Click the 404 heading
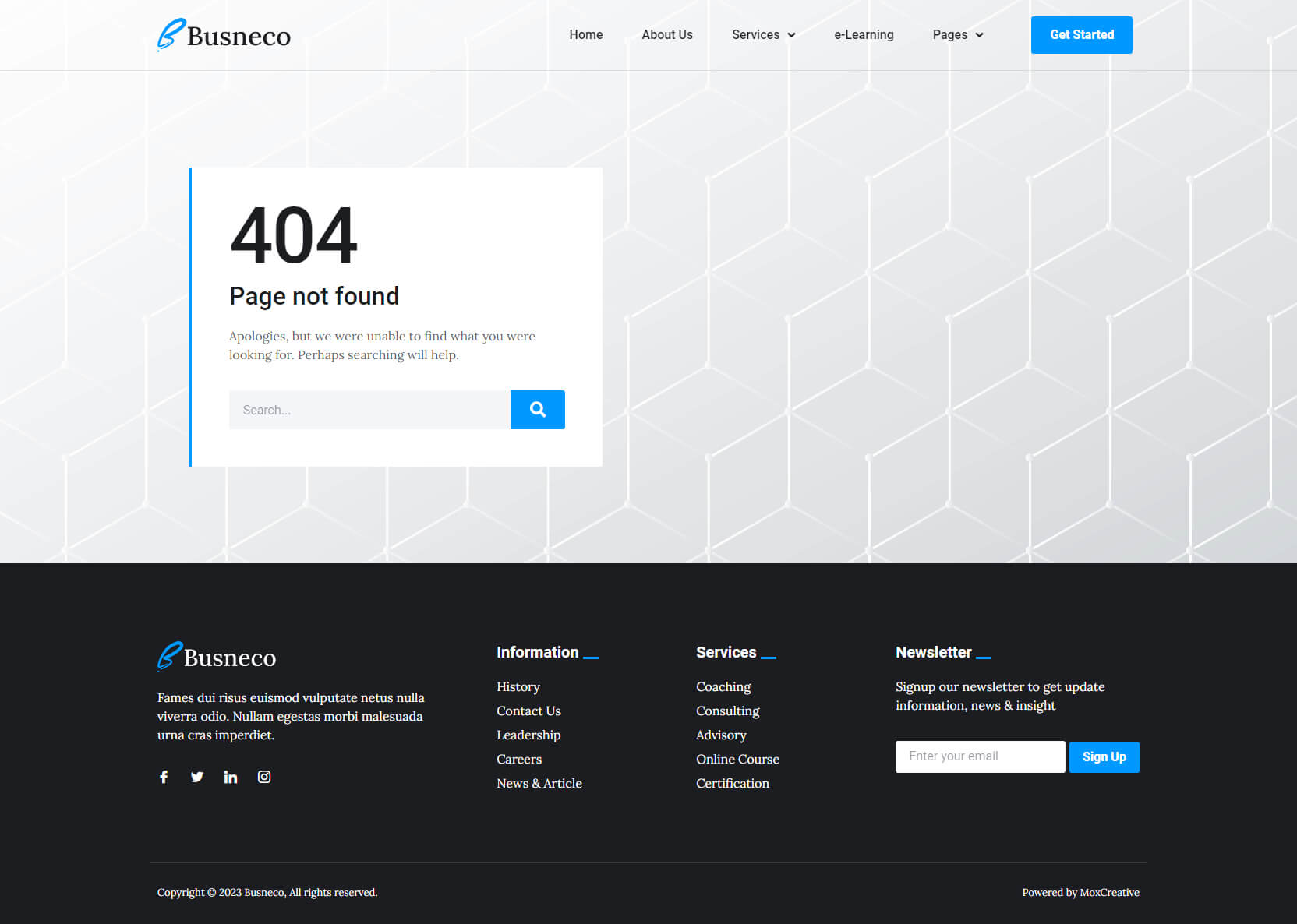This screenshot has height=924, width=1297. click(294, 235)
